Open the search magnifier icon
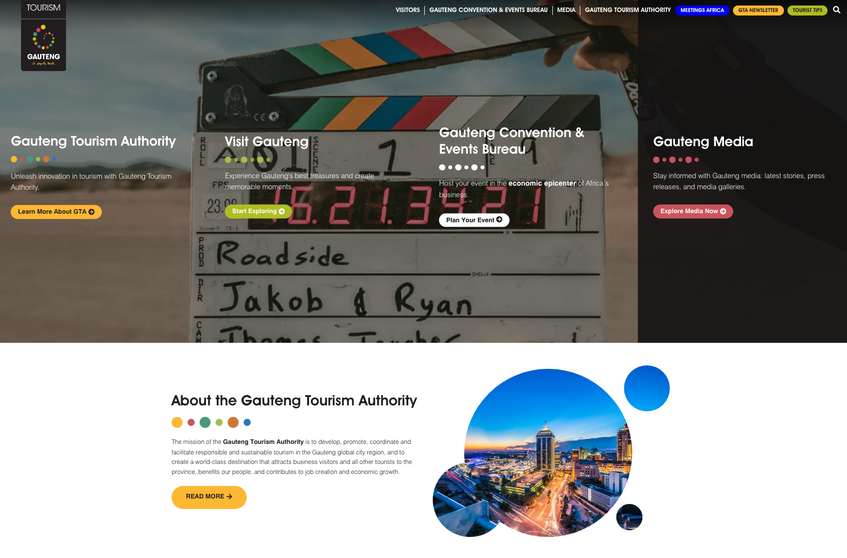The height and width of the screenshot is (558, 847). click(x=836, y=10)
